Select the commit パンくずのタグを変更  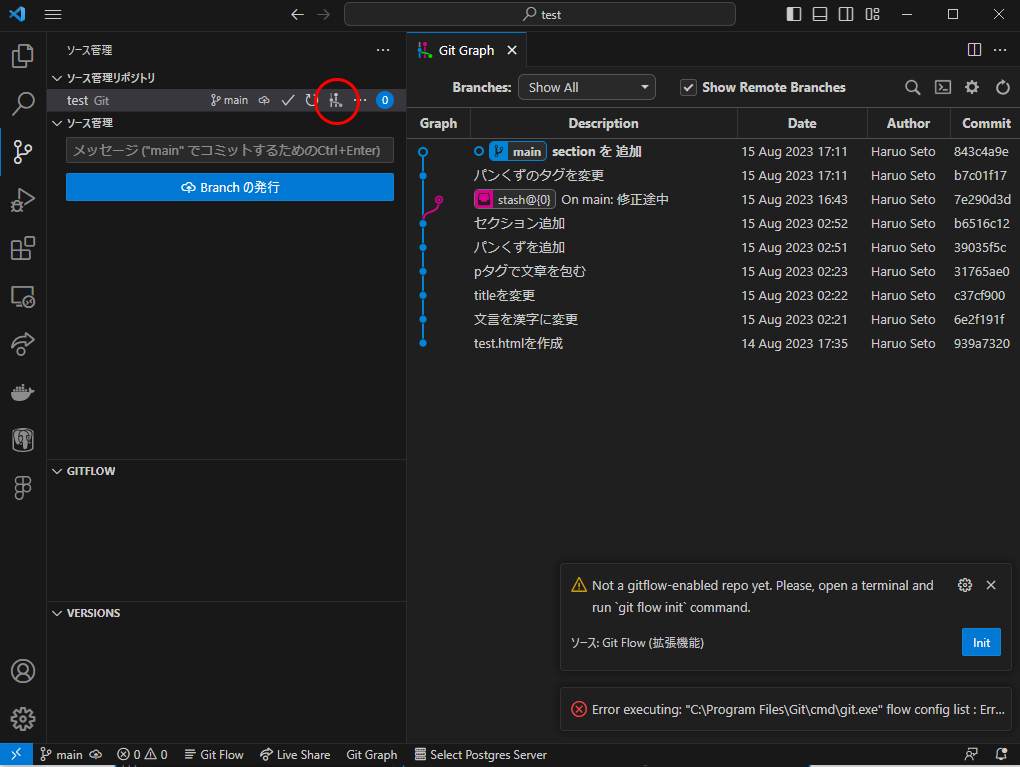point(539,176)
